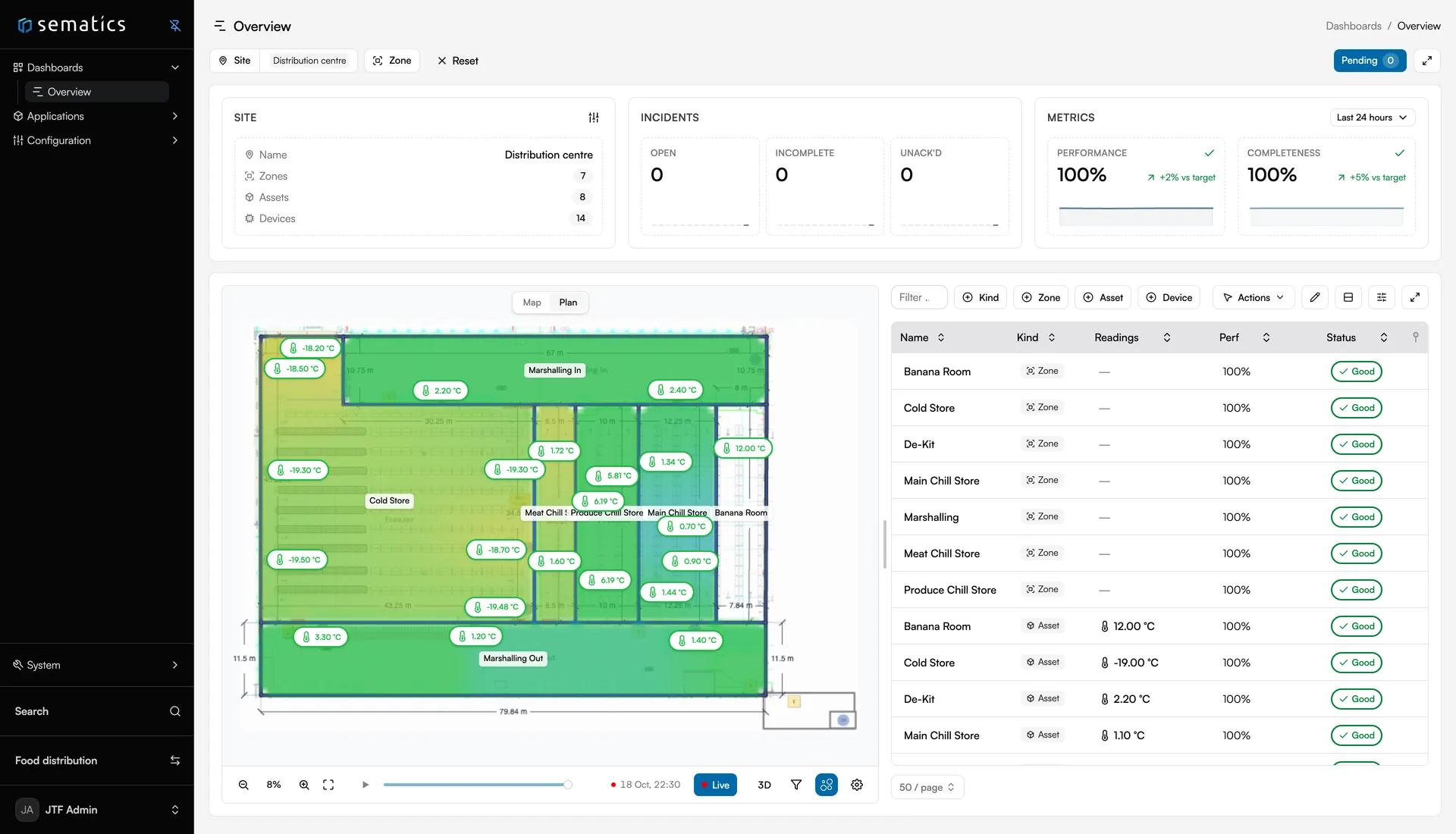Click the Pending button
Viewport: 1456px width, 834px height.
tap(1370, 61)
